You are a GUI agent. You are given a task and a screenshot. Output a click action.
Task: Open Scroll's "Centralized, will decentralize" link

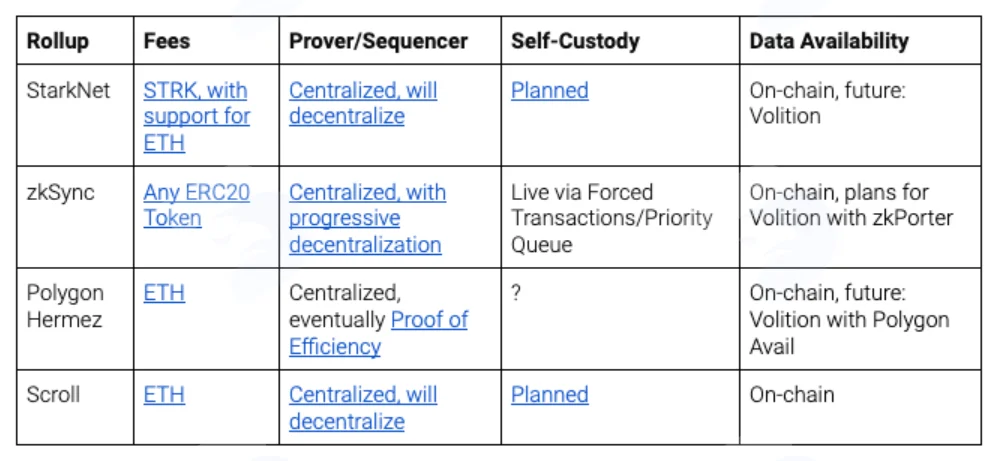tap(363, 407)
